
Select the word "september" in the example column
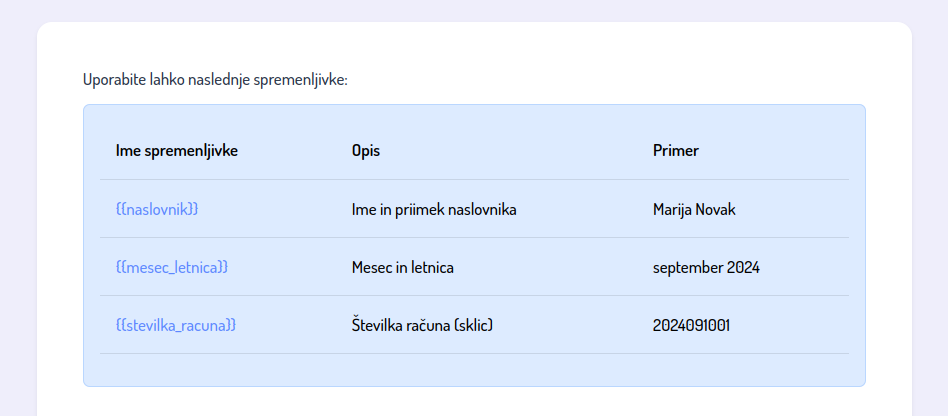(687, 267)
